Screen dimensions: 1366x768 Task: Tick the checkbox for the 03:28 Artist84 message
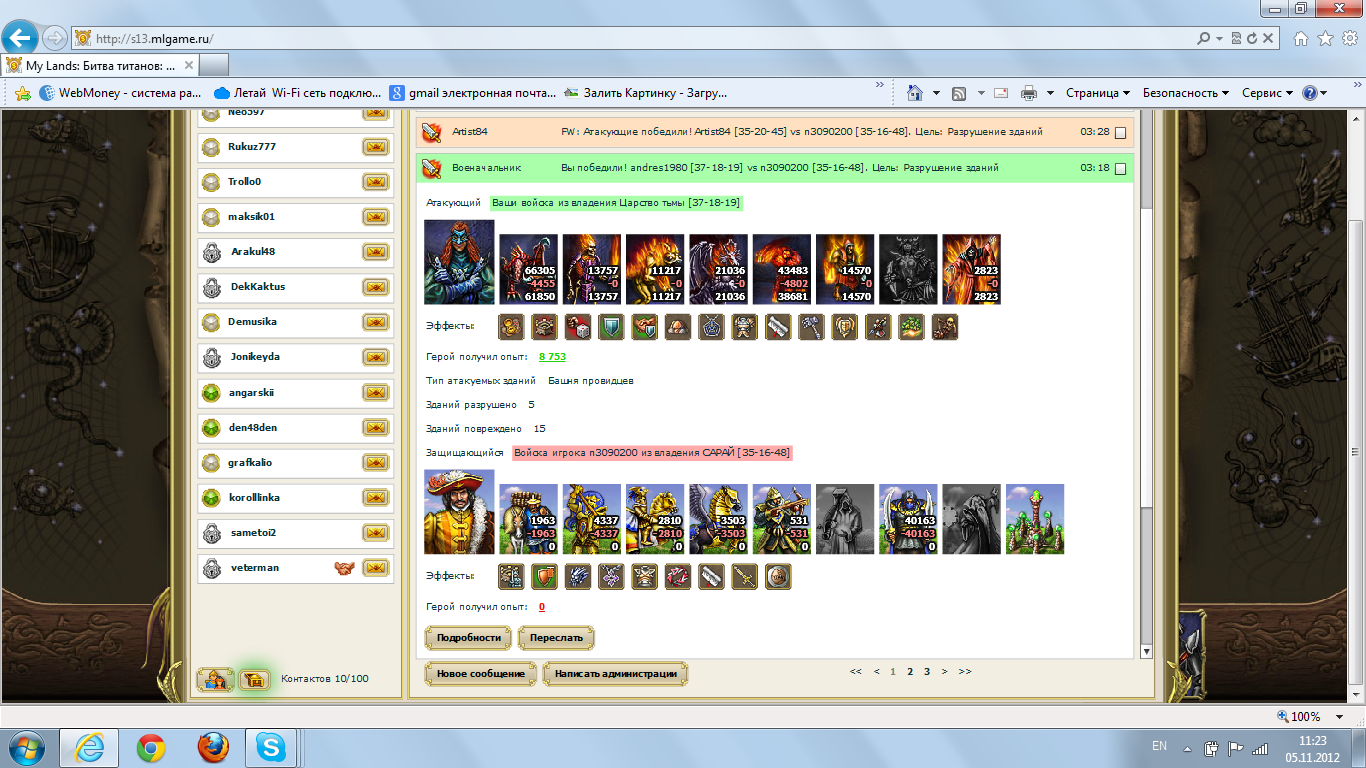click(x=1120, y=133)
